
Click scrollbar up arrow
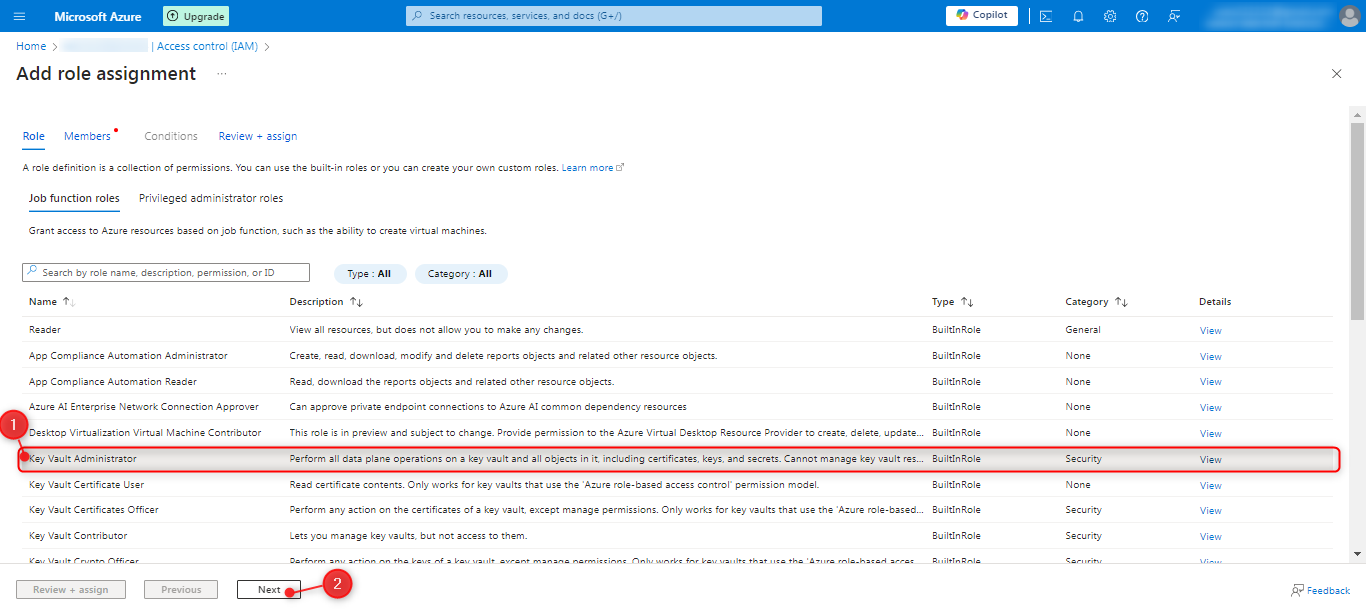1357,114
